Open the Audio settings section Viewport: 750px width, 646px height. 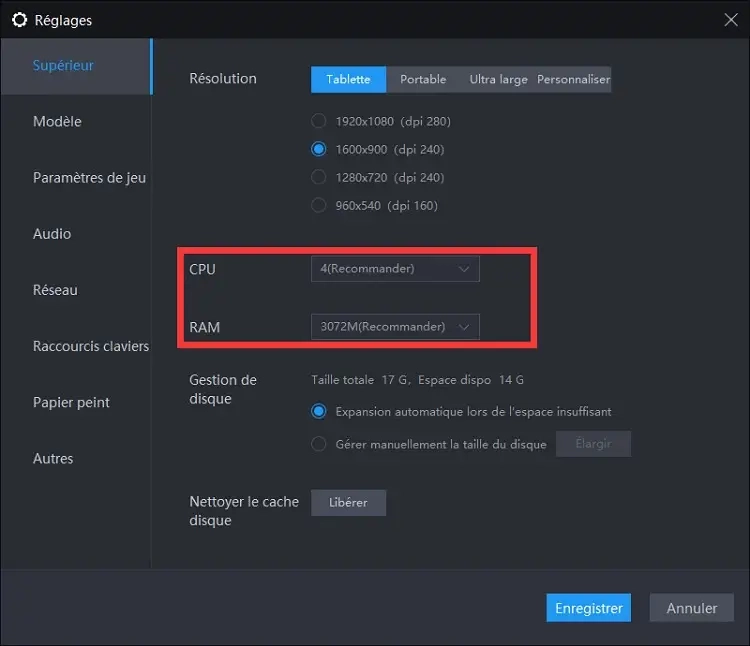pyautogui.click(x=52, y=233)
